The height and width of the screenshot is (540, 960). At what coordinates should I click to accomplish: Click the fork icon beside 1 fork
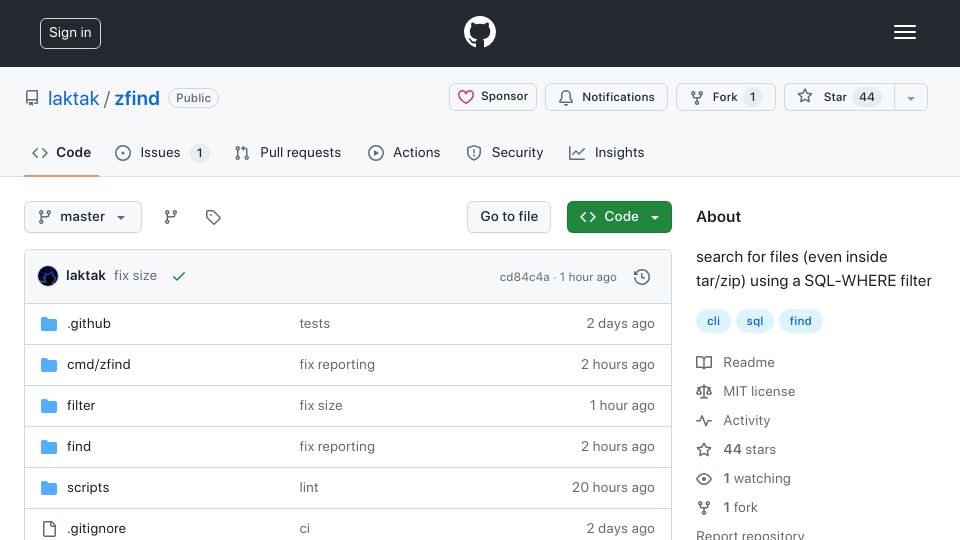pyautogui.click(x=704, y=508)
